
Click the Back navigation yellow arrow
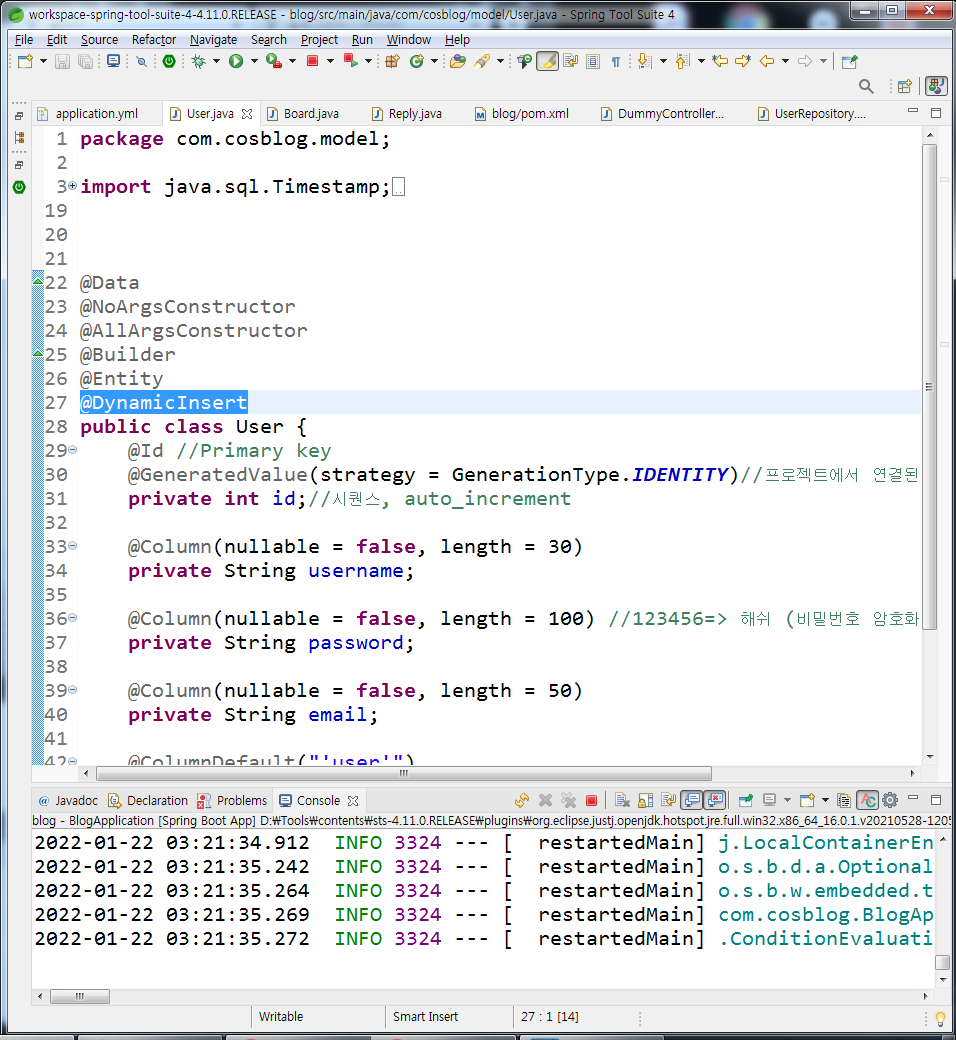tap(767, 62)
